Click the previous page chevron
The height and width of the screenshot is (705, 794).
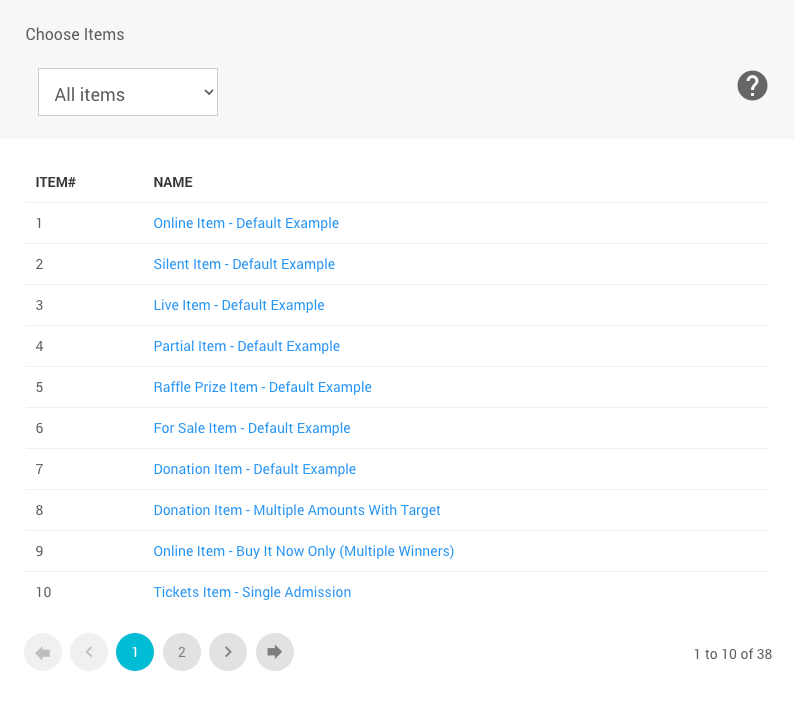[x=89, y=652]
